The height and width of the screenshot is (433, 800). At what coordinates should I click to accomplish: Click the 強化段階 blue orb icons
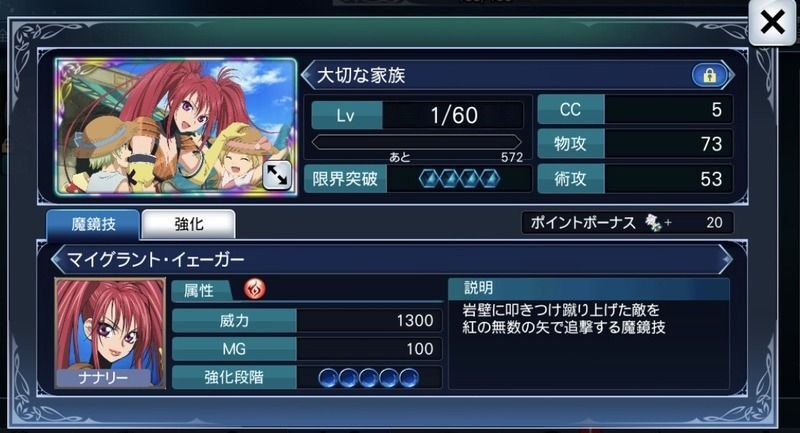tap(368, 378)
